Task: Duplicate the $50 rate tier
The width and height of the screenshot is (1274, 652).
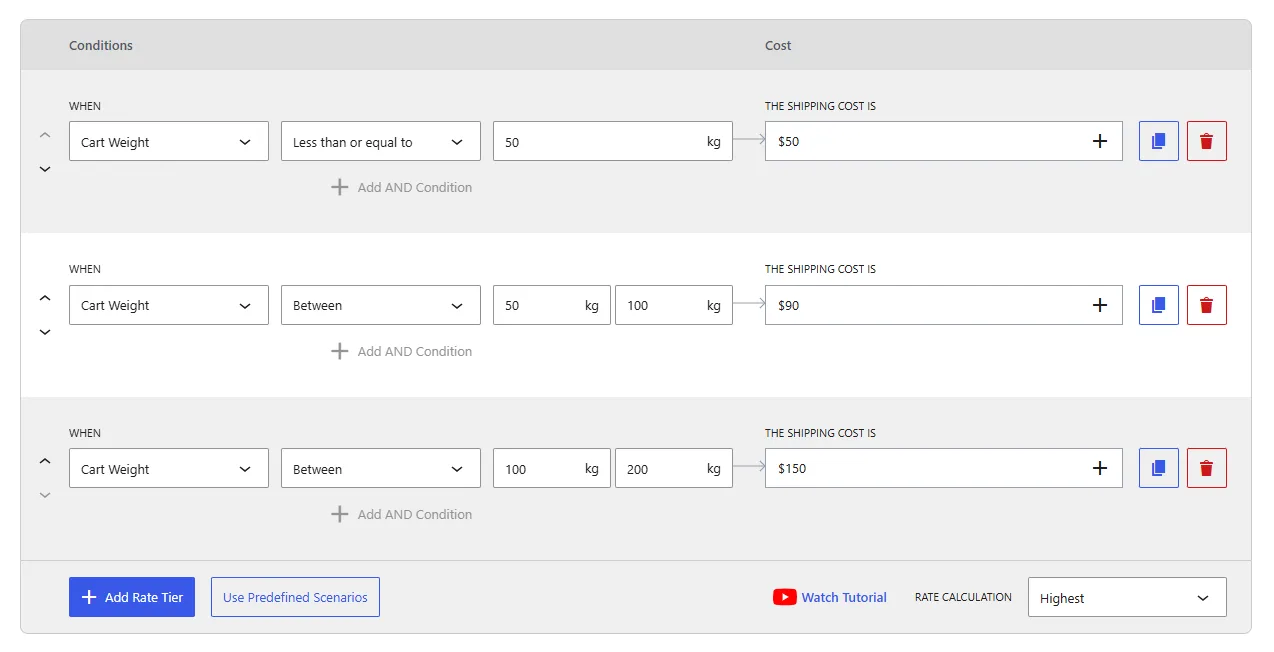Action: pyautogui.click(x=1158, y=141)
